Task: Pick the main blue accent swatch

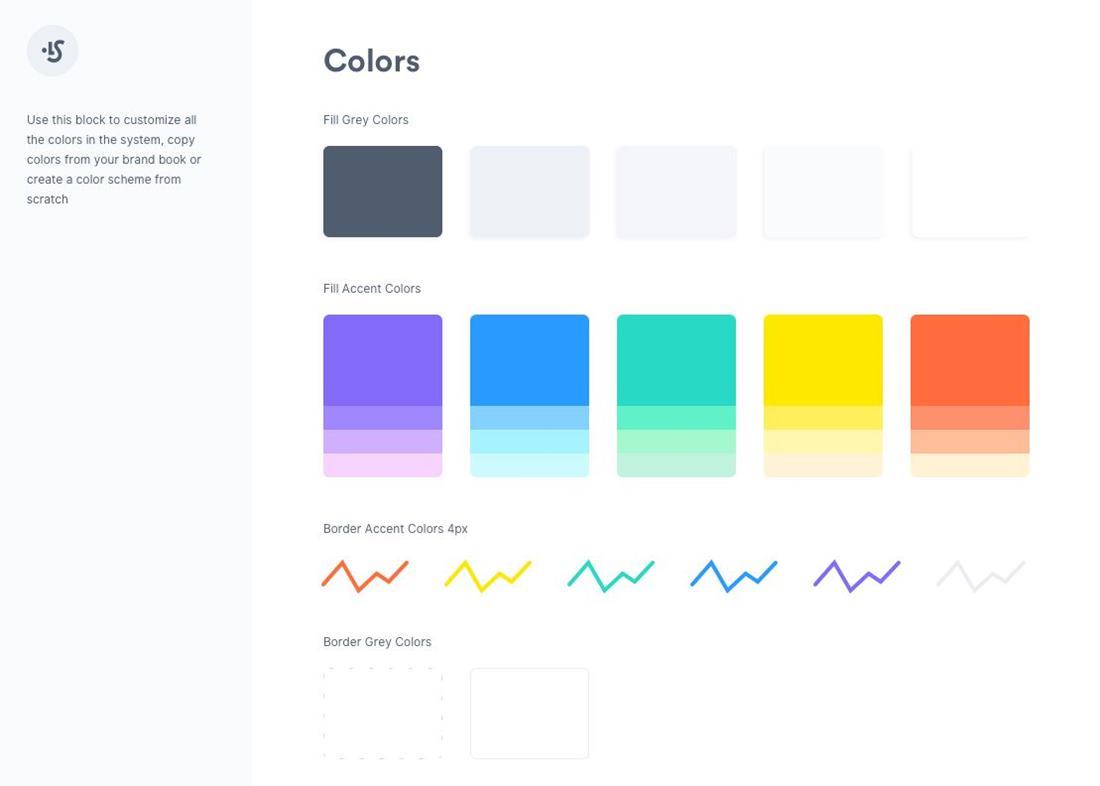Action: [530, 360]
